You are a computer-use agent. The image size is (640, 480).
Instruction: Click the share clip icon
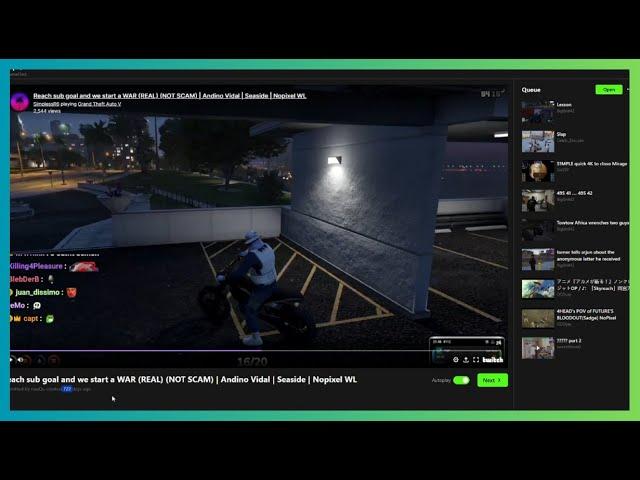tap(466, 360)
